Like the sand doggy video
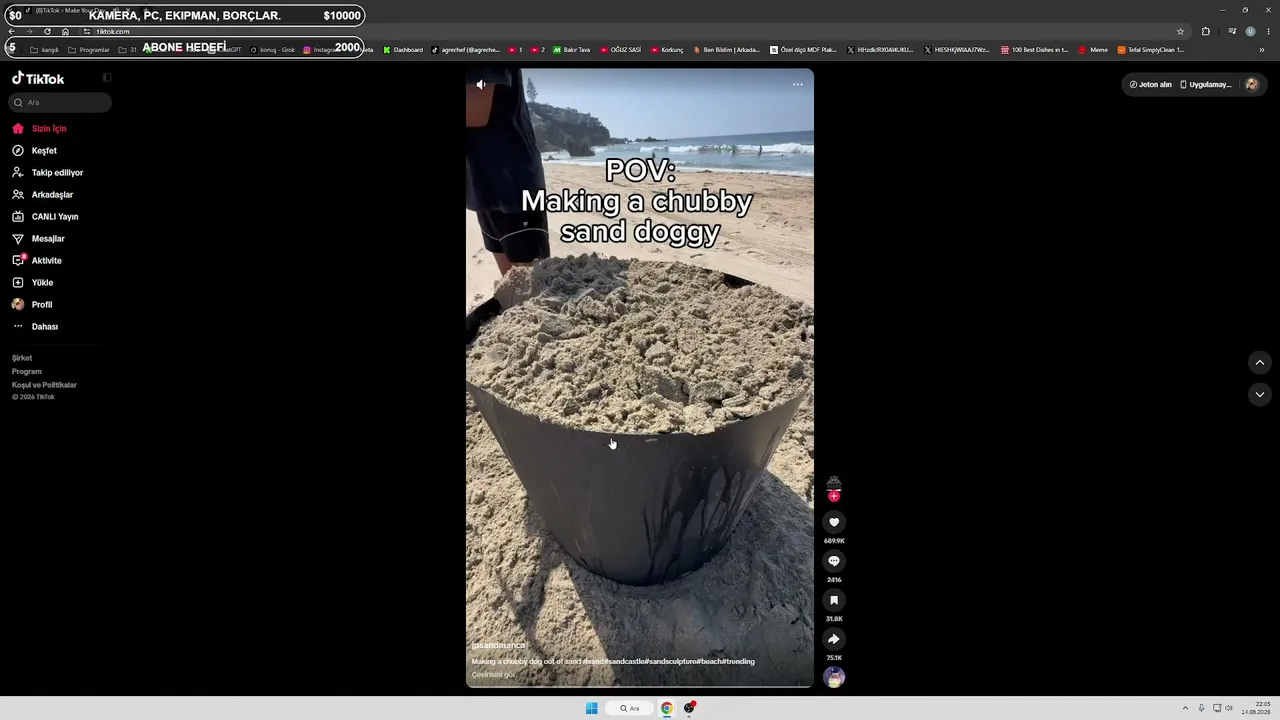The image size is (1280, 720). [834, 522]
